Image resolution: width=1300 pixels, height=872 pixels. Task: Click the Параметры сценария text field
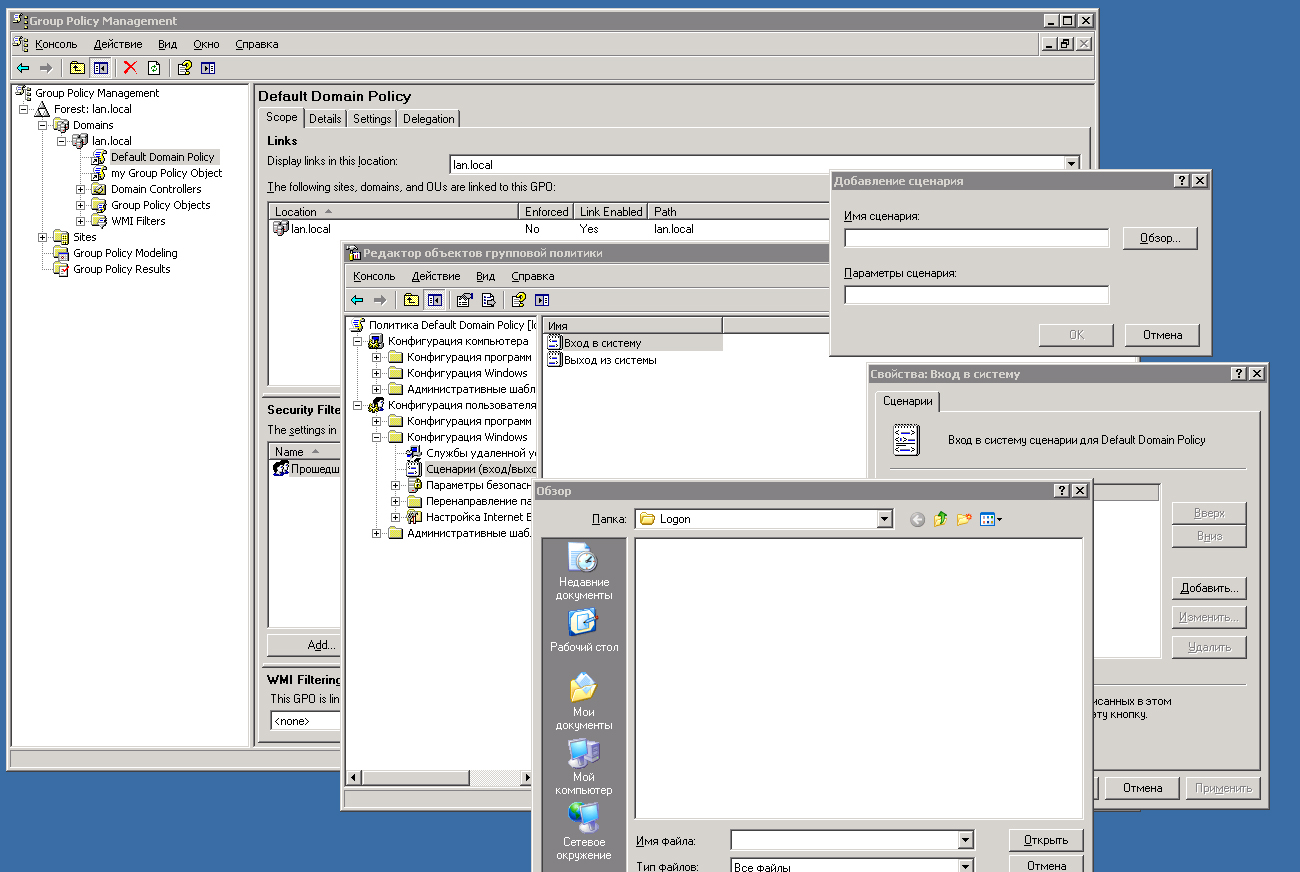[977, 295]
